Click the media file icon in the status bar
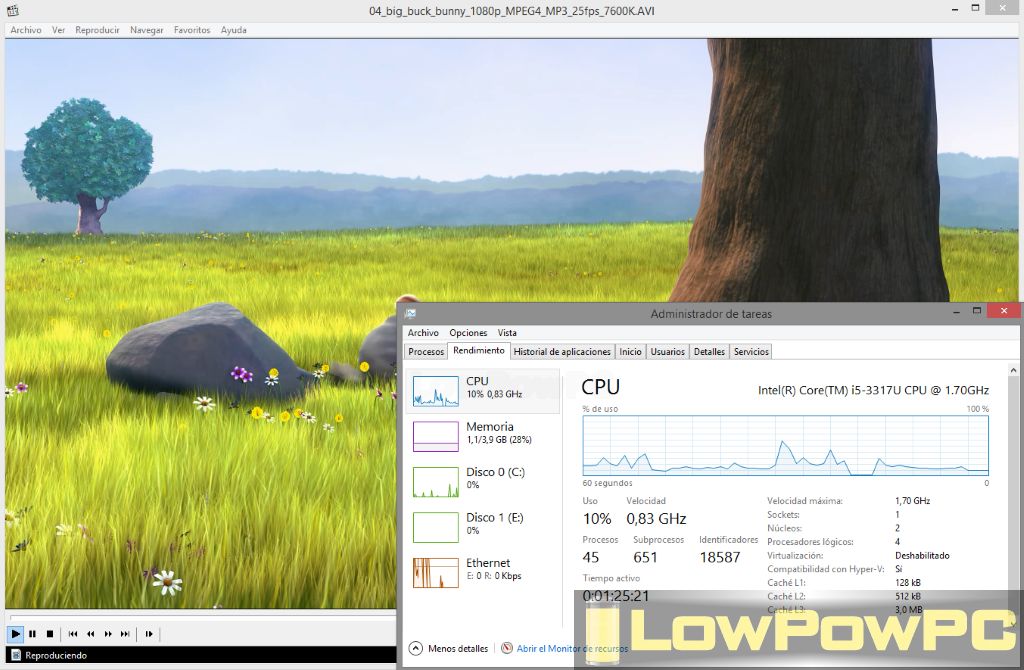 point(16,655)
